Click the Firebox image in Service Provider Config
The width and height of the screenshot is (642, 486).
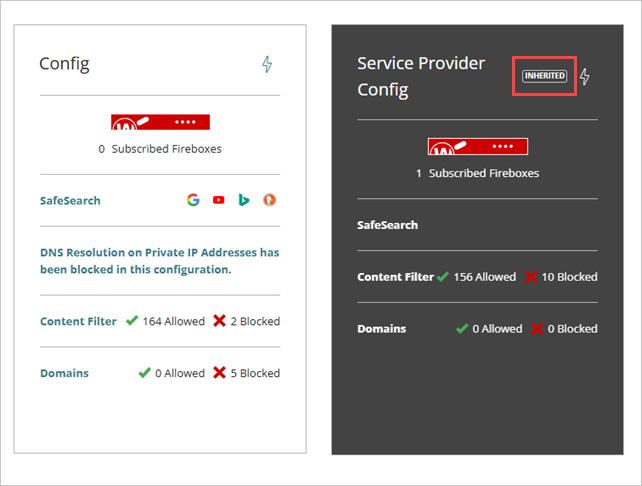pyautogui.click(x=478, y=147)
